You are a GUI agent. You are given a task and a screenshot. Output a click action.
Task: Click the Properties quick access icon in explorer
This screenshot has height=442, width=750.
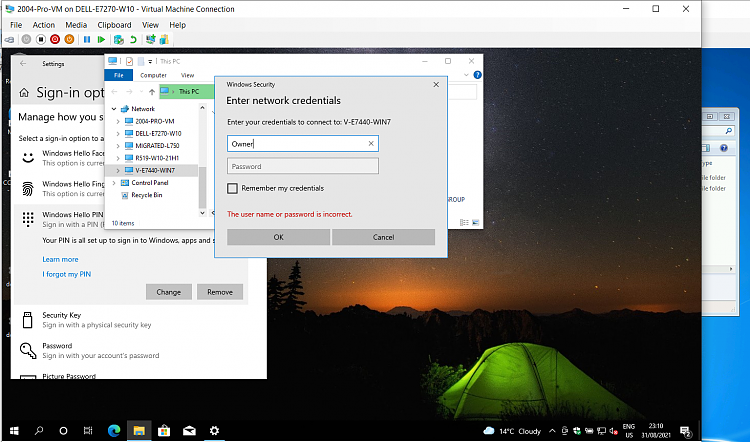click(x=129, y=61)
